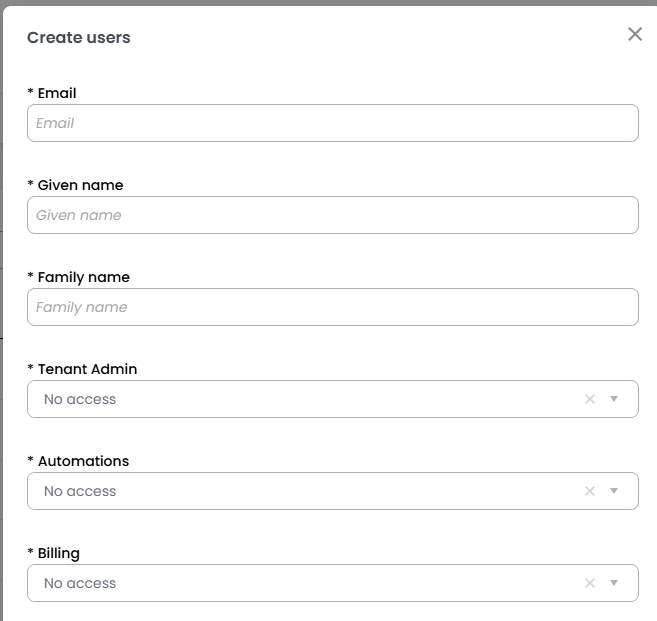Screen dimensions: 657x621
Task: Click the Email input field
Action: point(332,123)
